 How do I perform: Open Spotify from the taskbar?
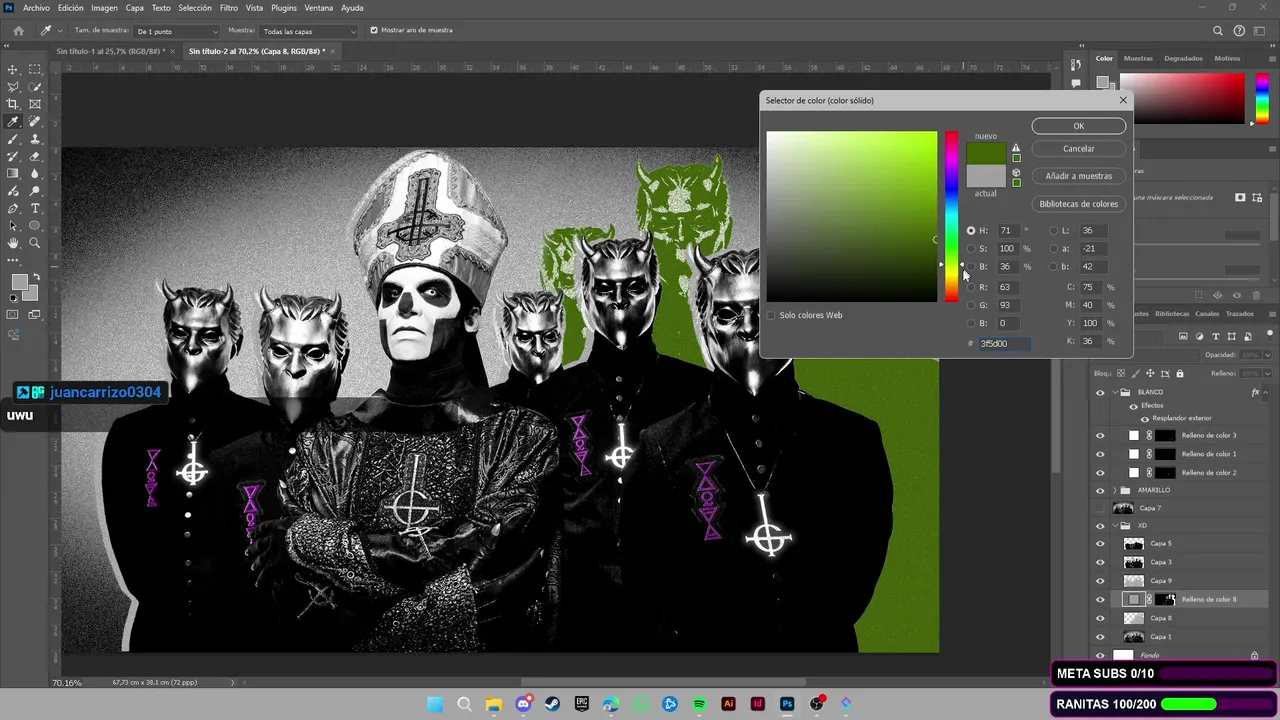(699, 704)
